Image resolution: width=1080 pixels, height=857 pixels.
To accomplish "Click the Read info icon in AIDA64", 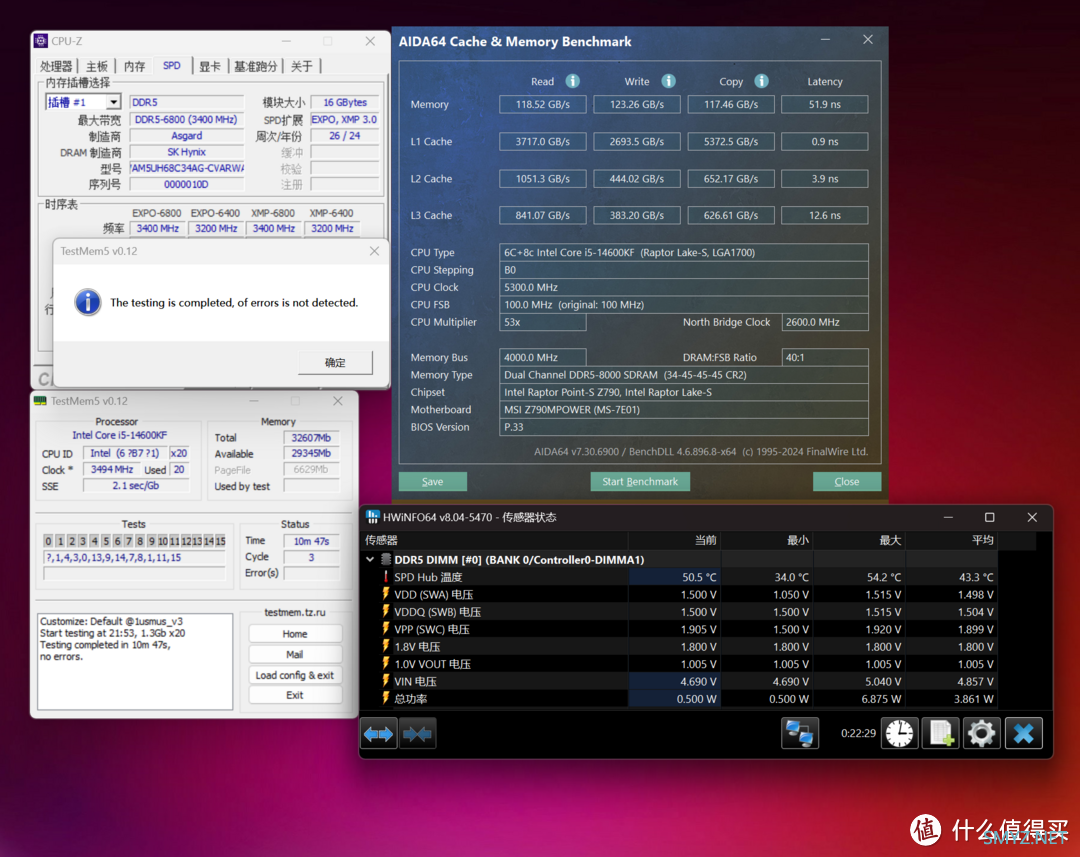I will 572,81.
